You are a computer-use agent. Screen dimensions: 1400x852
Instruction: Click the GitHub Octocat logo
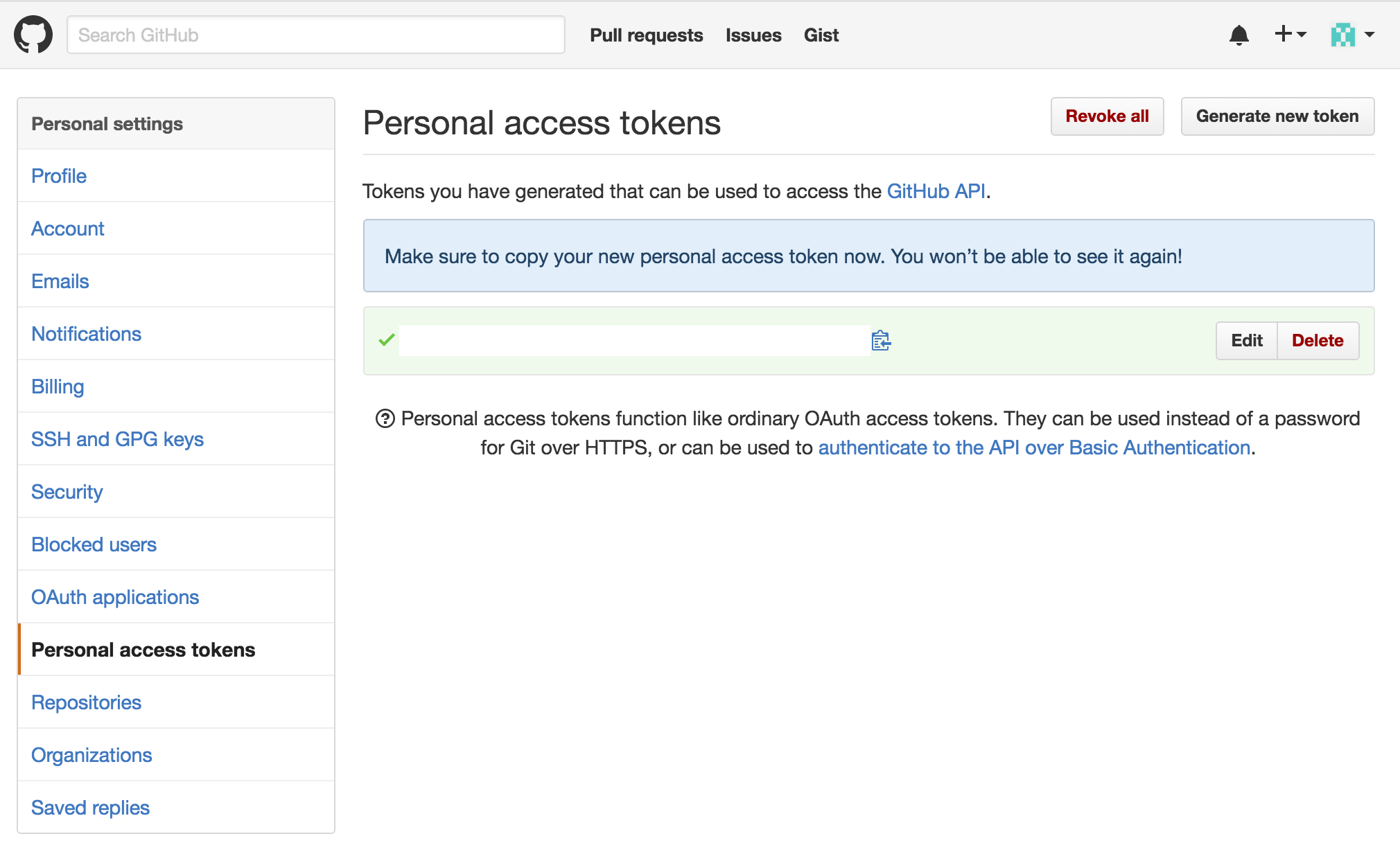click(x=33, y=35)
